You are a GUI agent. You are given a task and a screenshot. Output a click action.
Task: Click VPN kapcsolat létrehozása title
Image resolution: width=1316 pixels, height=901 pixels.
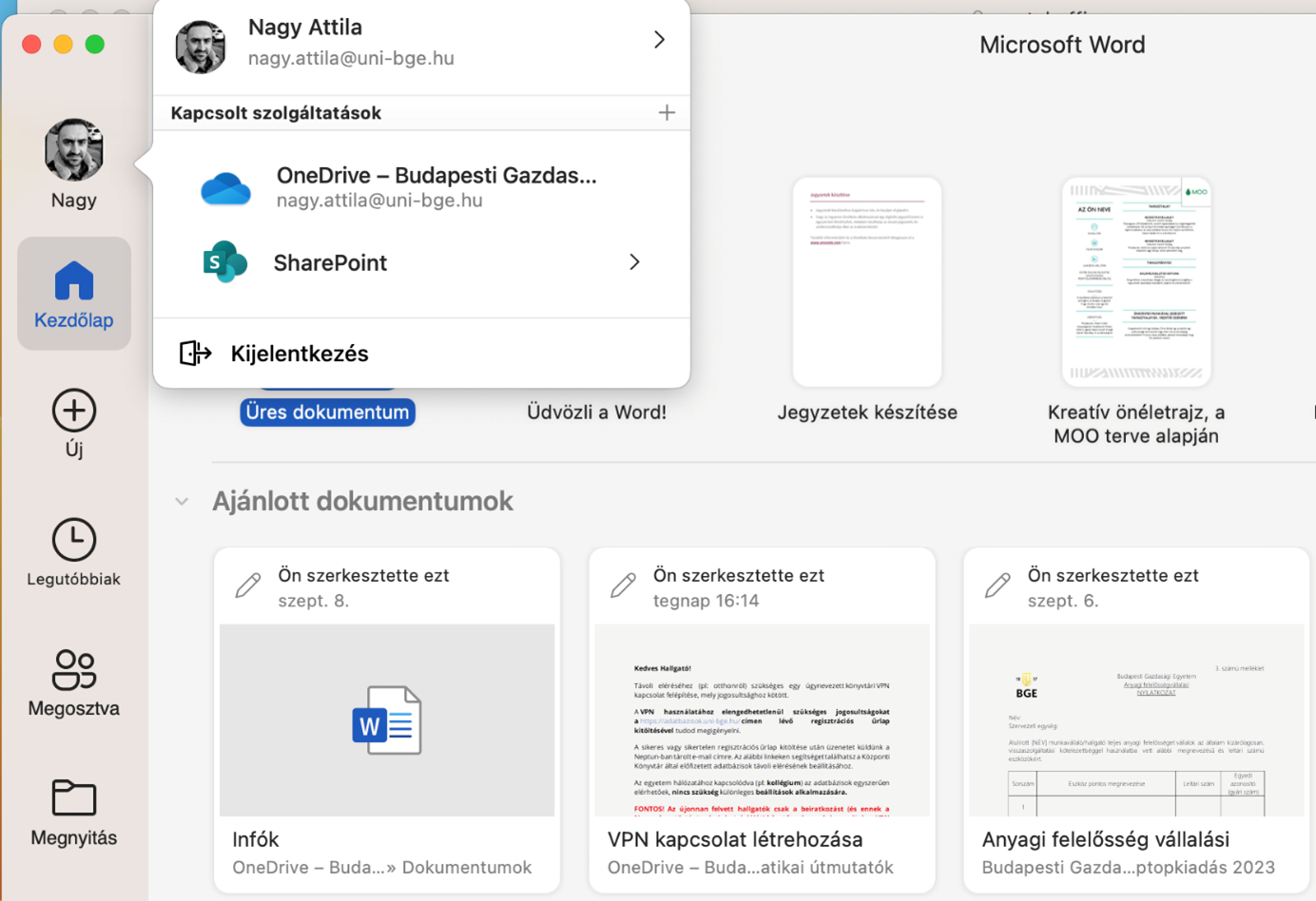(735, 839)
